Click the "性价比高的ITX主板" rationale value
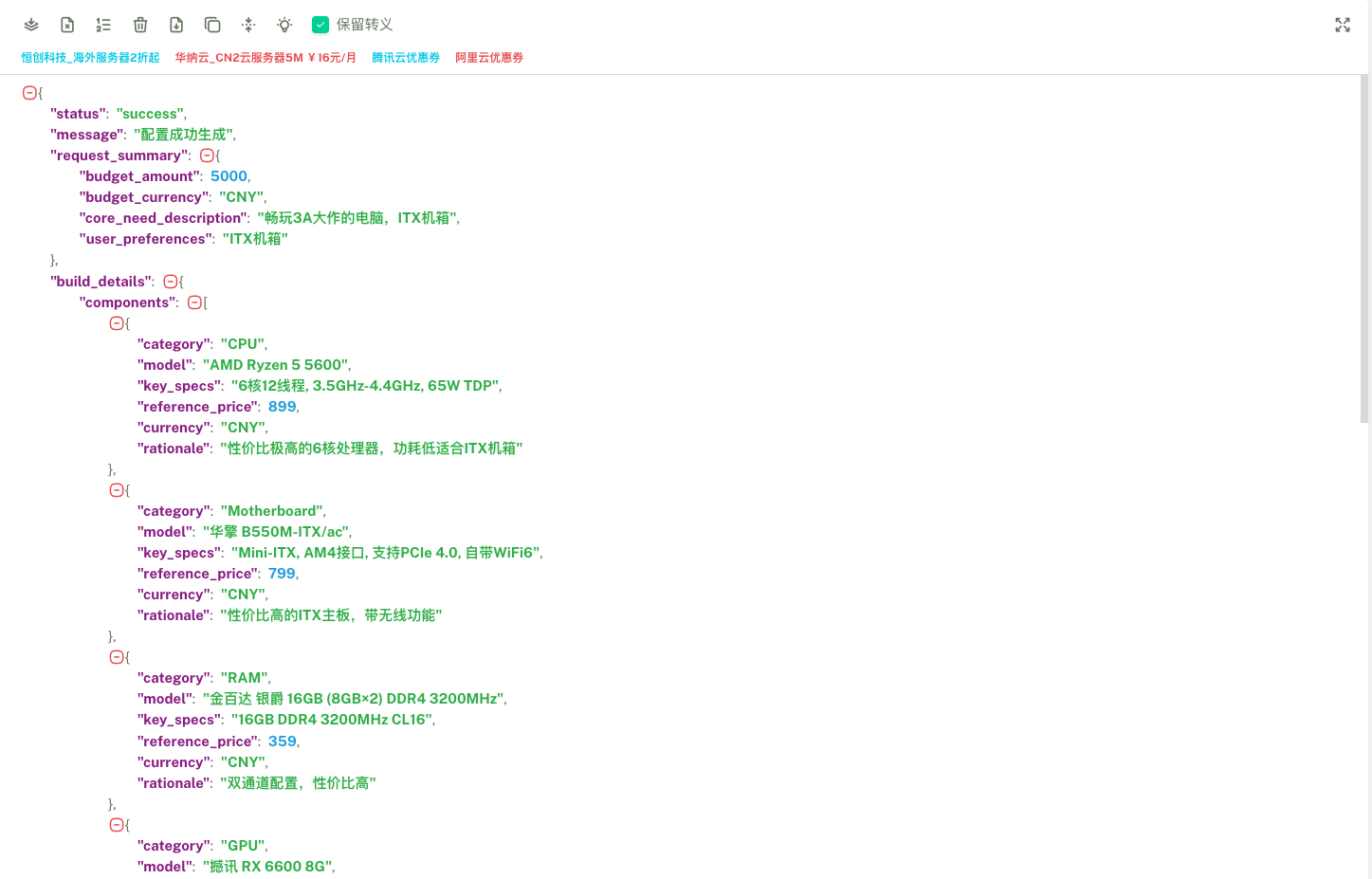Screen dimensions: 1372x879 point(331,615)
